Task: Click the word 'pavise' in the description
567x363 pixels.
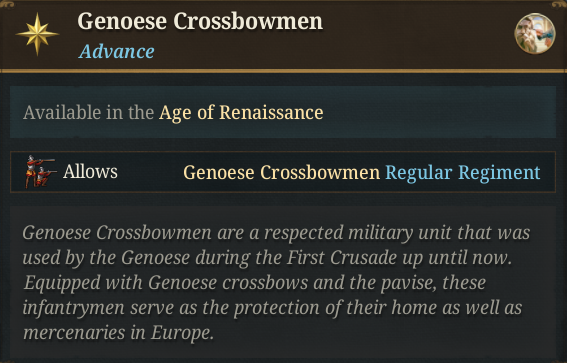Action: coord(407,283)
